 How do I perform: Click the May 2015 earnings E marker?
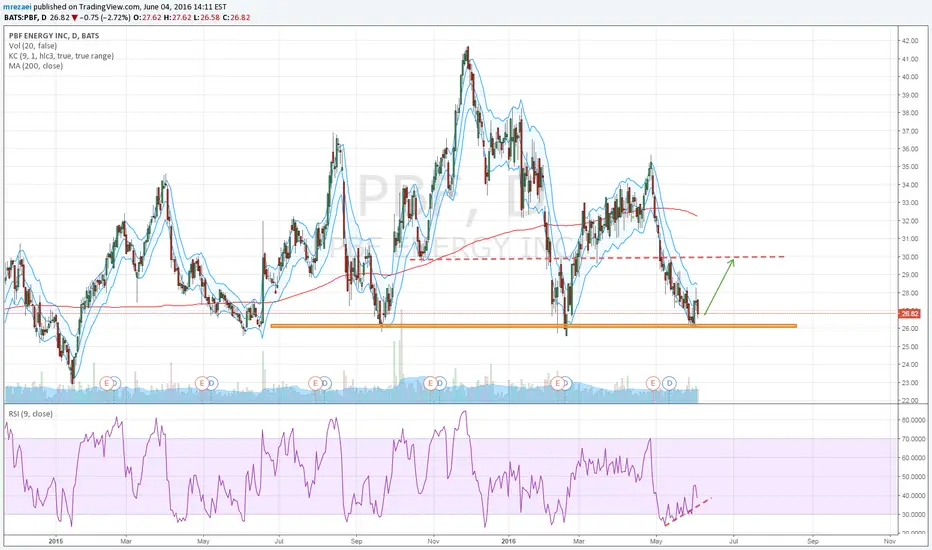(202, 383)
